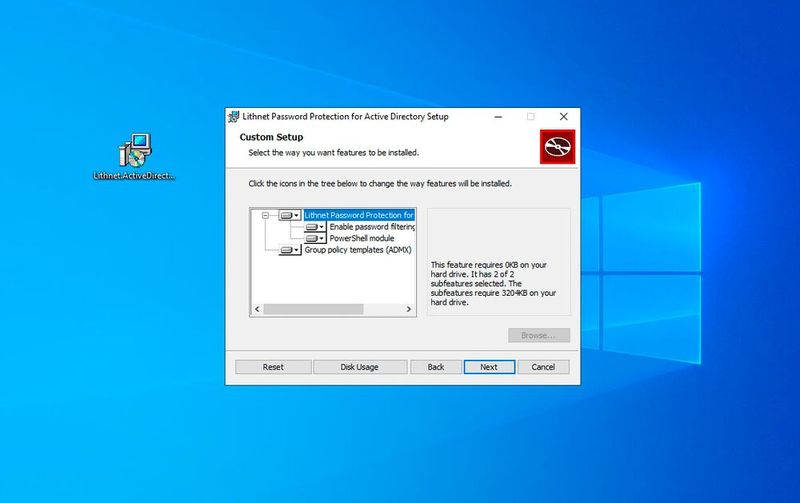
Task: Open Disk Usage dialog
Action: (x=360, y=367)
